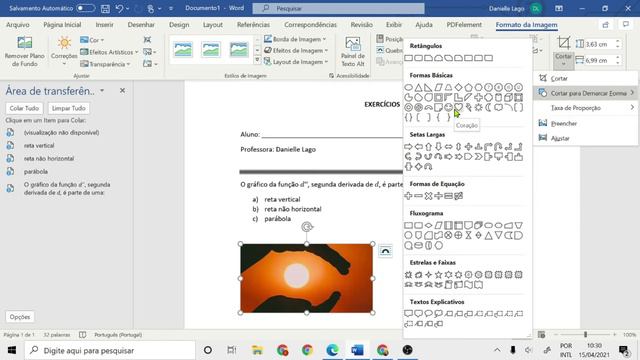640x360 pixels.
Task: Select the right arrow in Setas Largas
Action: coord(409,147)
